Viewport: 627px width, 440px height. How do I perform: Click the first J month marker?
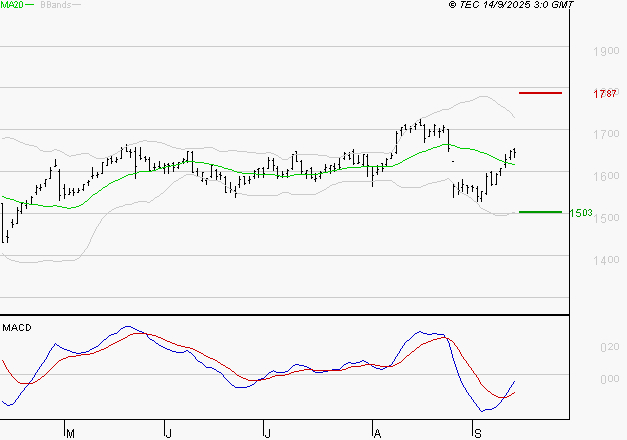click(x=167, y=433)
